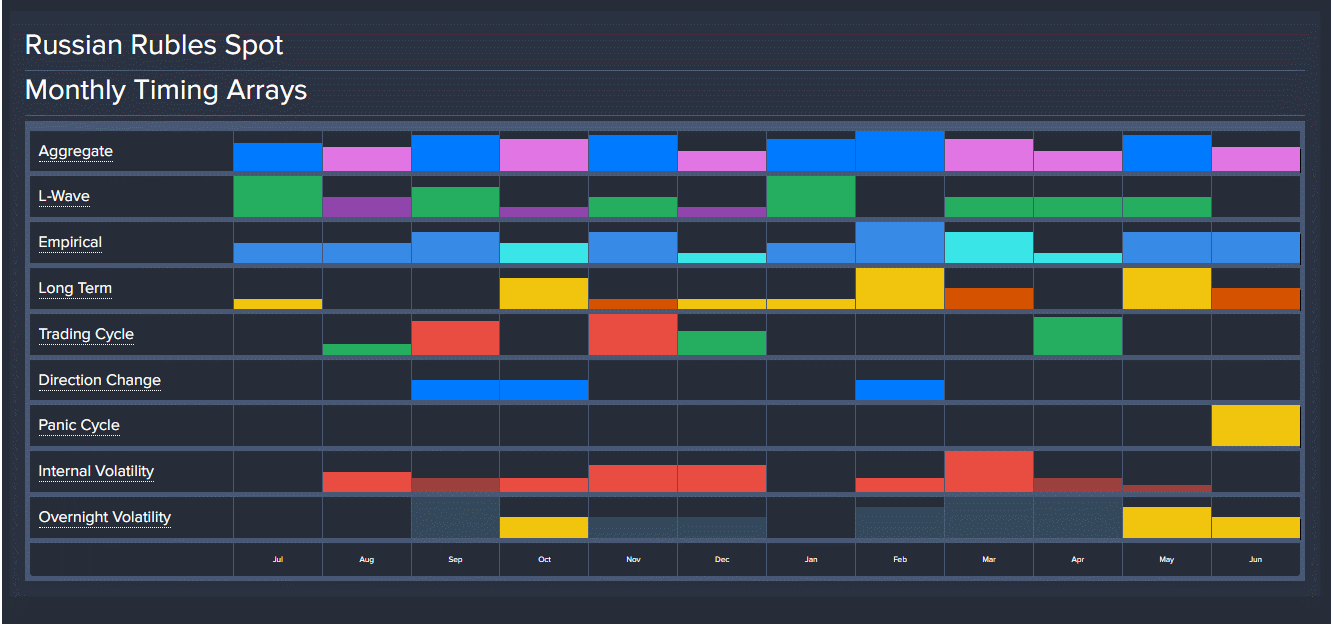Select the yellow Panic Cycle bar for Jun

pos(1256,426)
